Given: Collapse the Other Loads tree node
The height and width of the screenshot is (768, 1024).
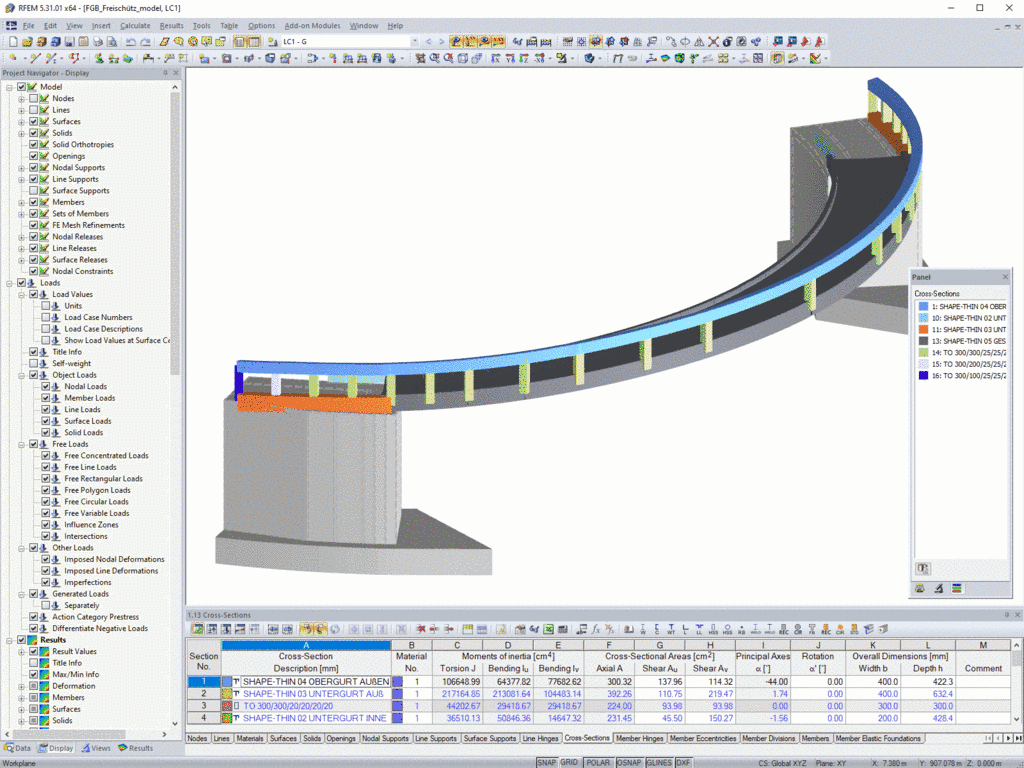Looking at the screenshot, I should [22, 548].
